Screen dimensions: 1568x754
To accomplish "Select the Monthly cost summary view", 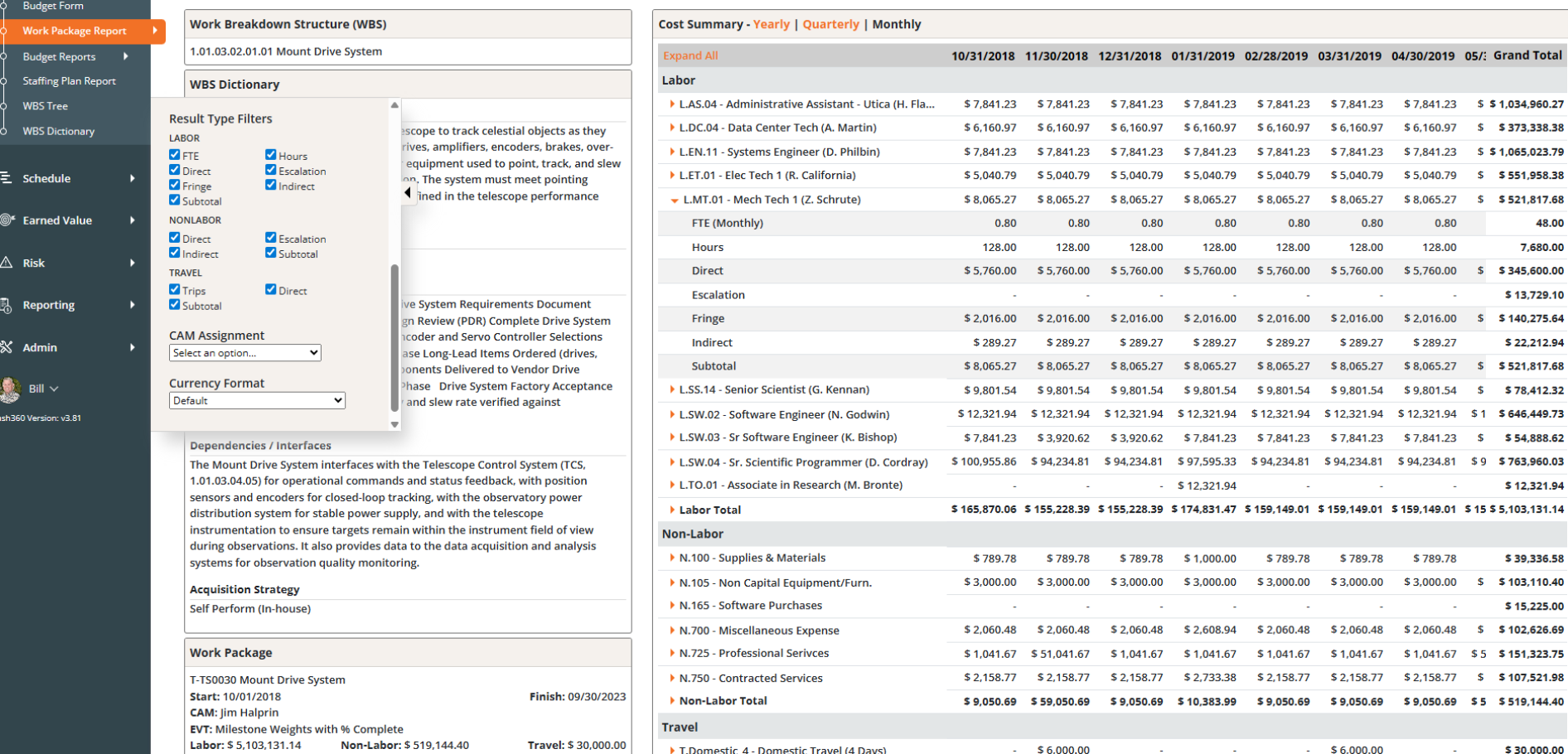I will [897, 24].
